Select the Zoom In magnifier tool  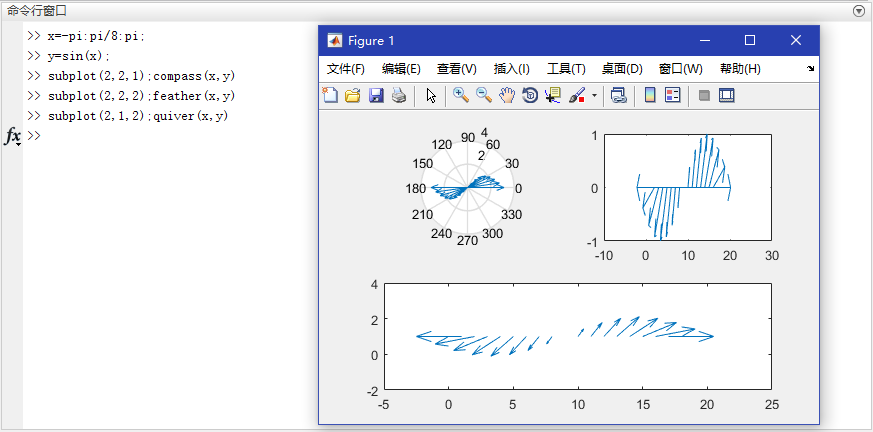[x=460, y=96]
